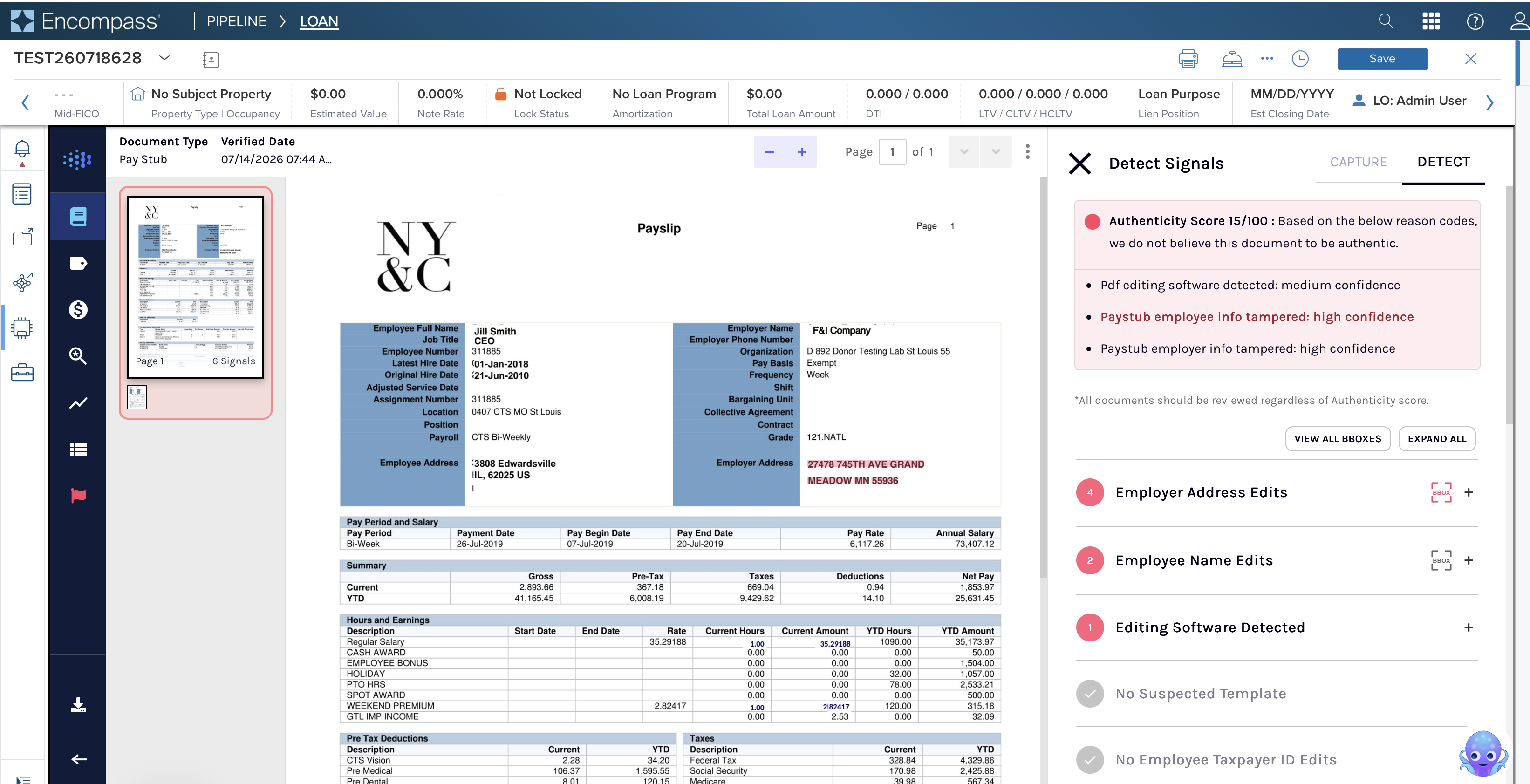Open the forms list icon in left rail
Screen dimensions: 1530x784
pyautogui.click(x=22, y=194)
